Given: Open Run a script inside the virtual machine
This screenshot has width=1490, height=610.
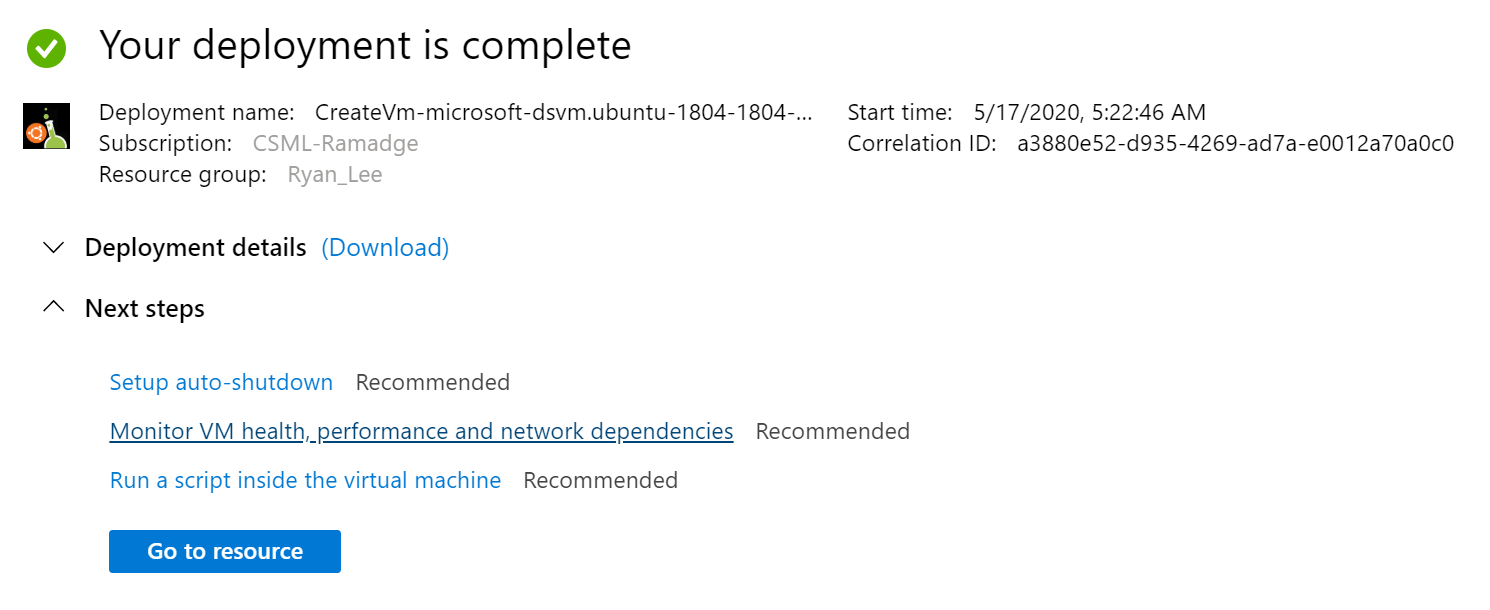Looking at the screenshot, I should click(305, 480).
